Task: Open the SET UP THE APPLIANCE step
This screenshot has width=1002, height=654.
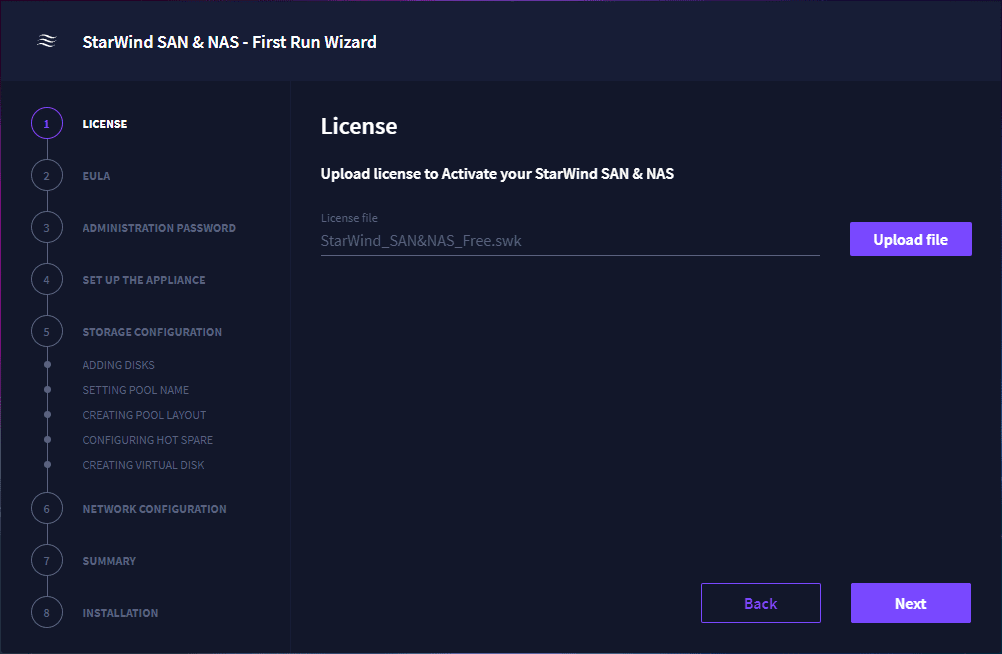Action: point(144,280)
